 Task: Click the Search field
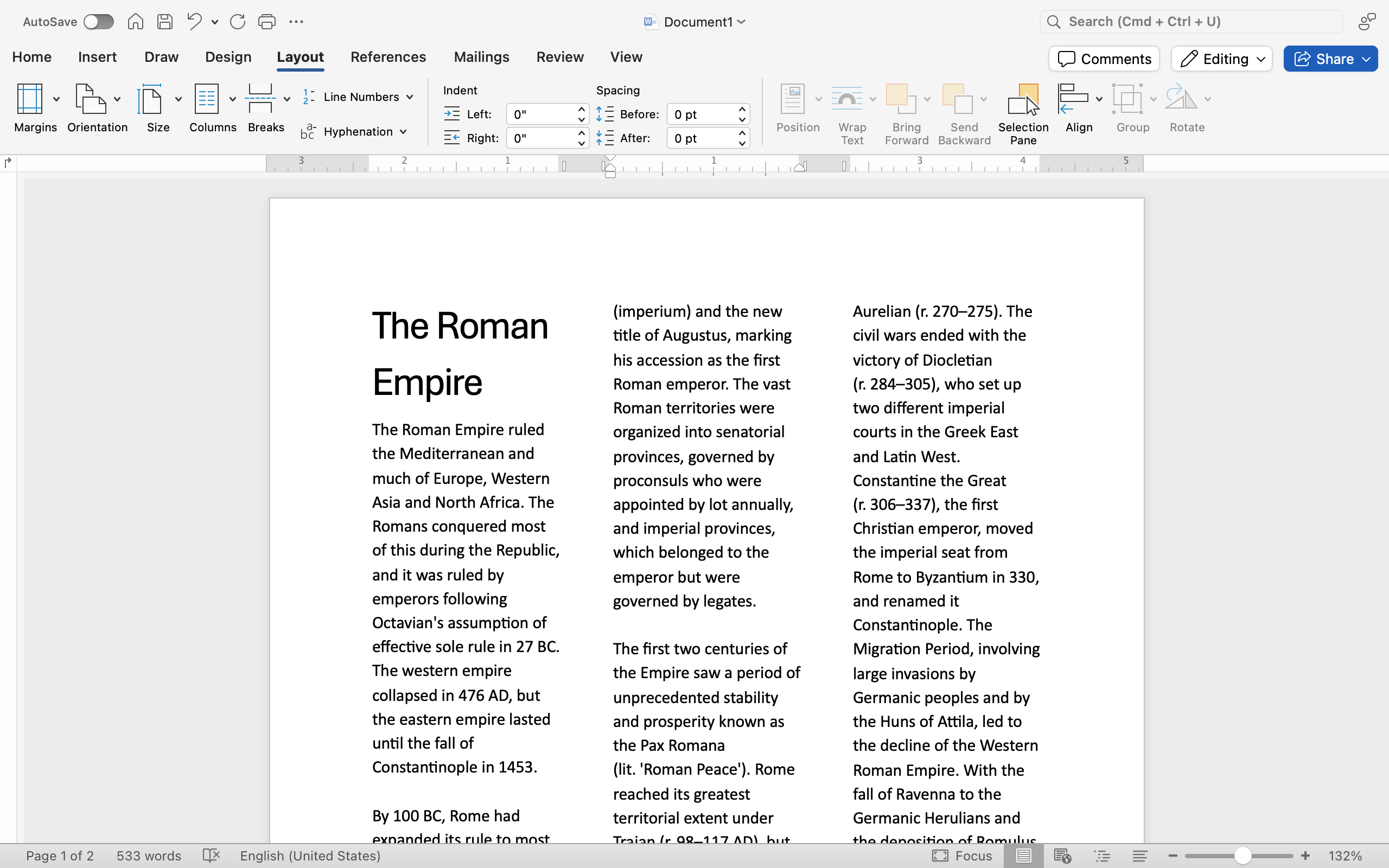1192,22
